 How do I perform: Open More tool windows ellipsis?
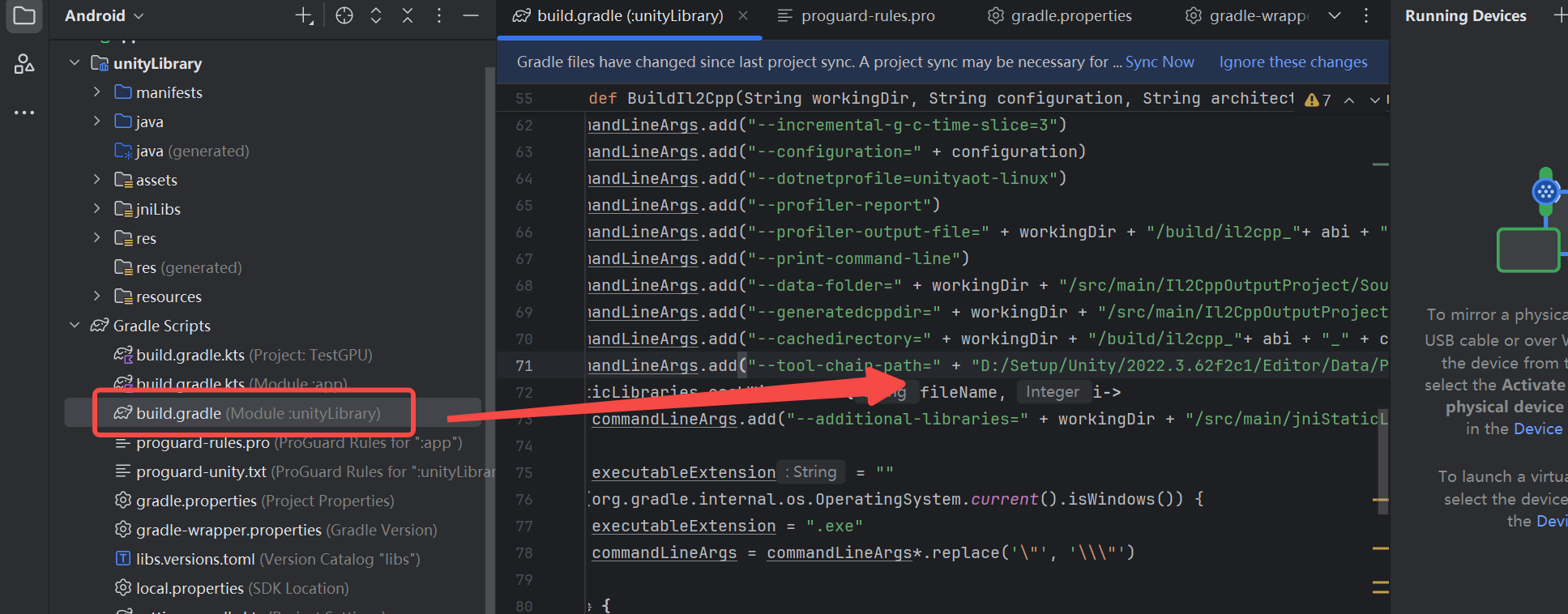(x=24, y=113)
